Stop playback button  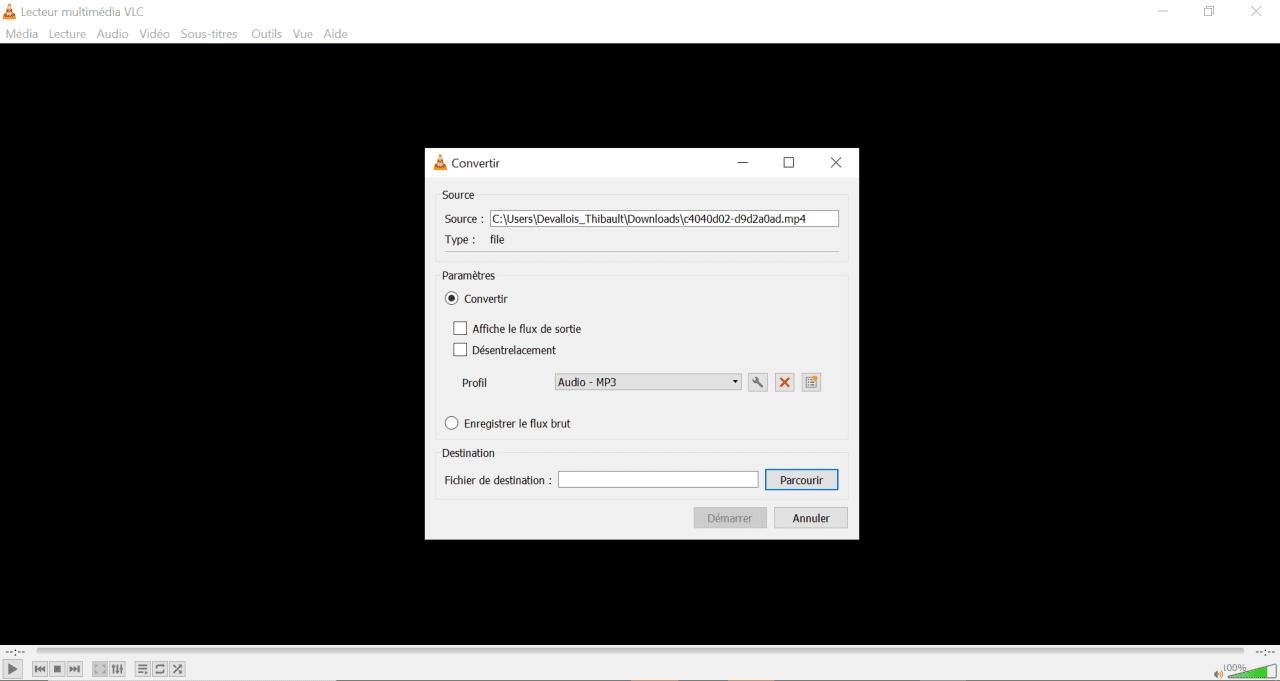57,669
